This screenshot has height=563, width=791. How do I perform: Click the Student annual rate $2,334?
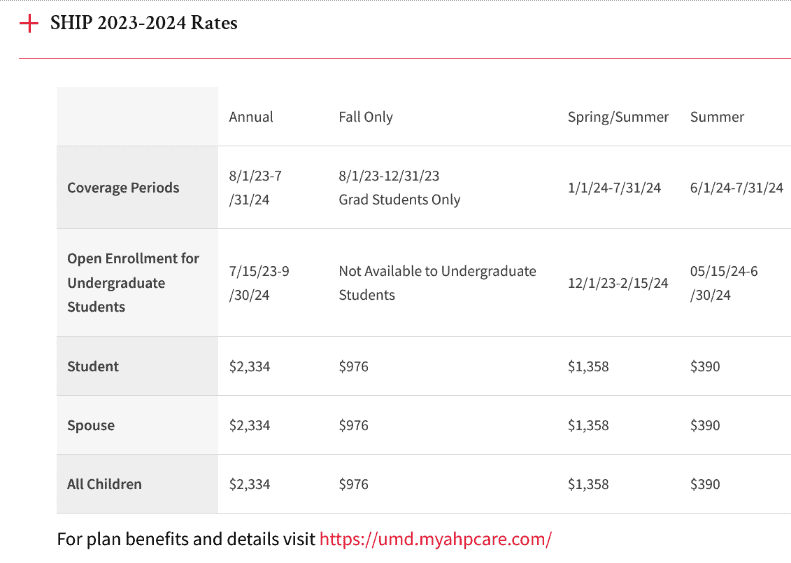coord(249,367)
